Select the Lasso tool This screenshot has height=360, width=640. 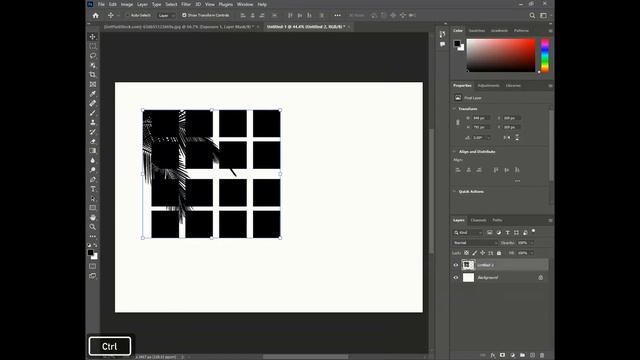click(x=93, y=56)
